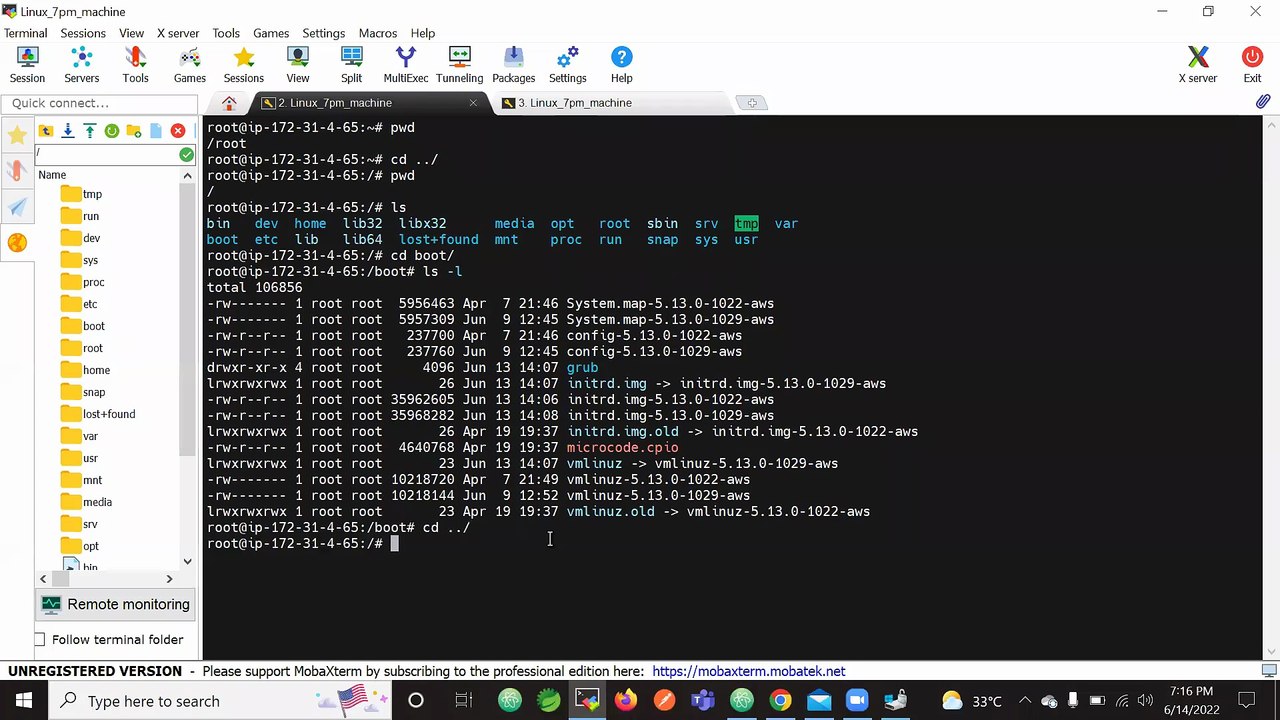Select the media folder in file list
1280x720 pixels.
point(86,502)
